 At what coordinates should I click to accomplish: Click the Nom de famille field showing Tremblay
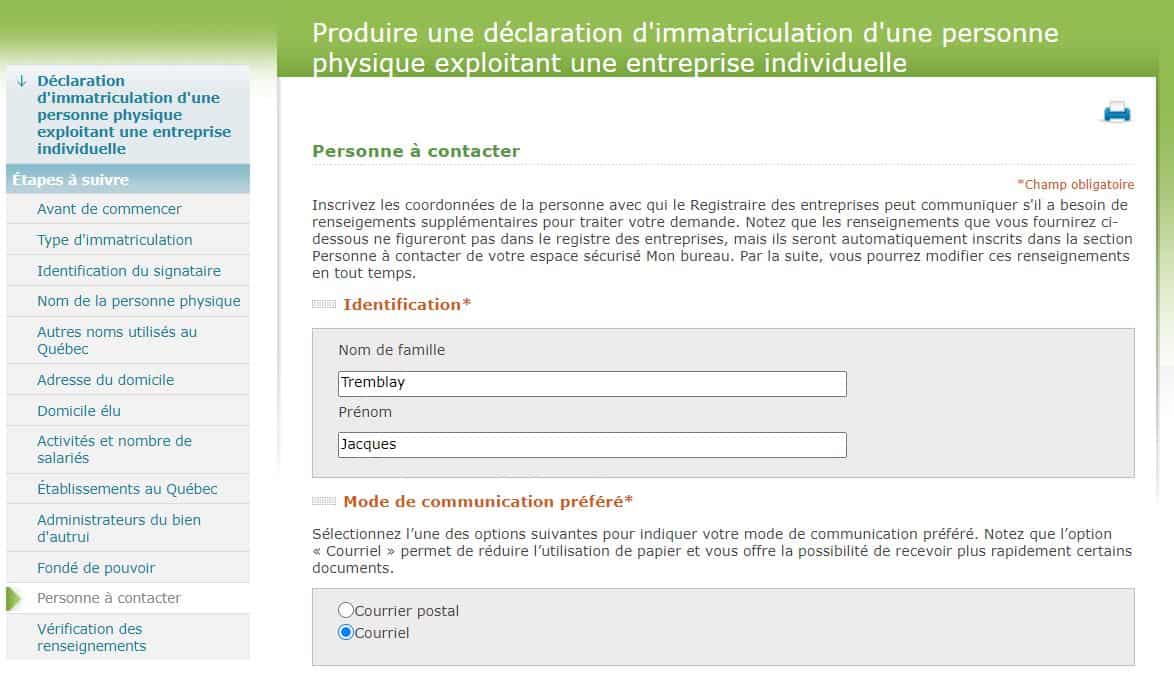tap(592, 383)
